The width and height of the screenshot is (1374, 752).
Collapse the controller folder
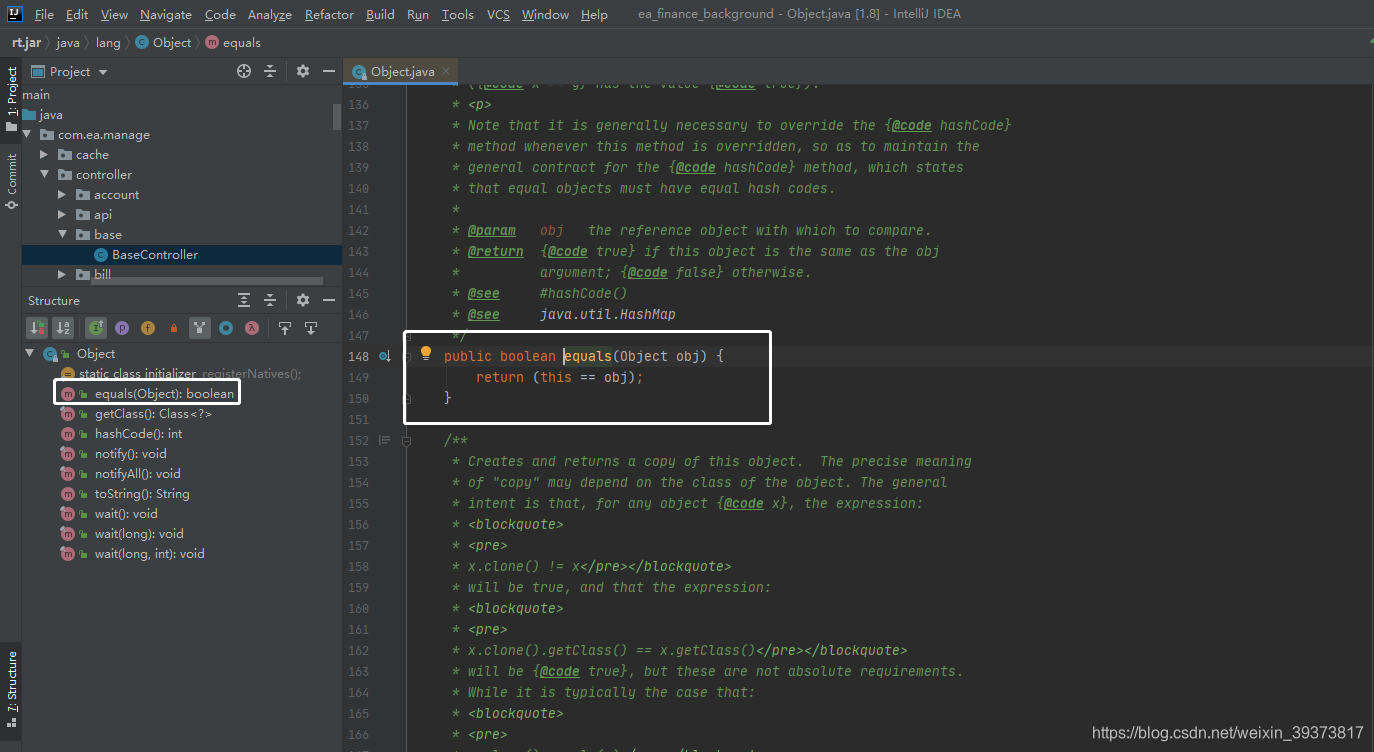(44, 175)
